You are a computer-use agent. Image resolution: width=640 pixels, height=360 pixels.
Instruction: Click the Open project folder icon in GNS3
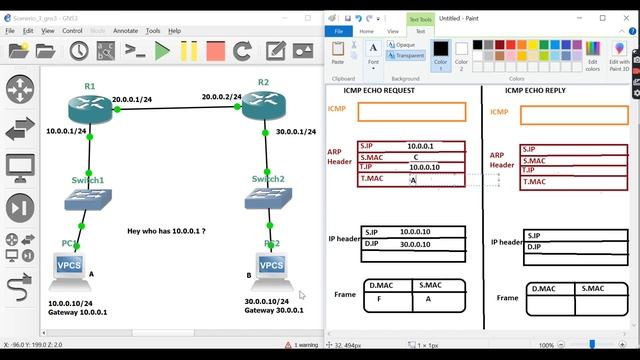(45, 51)
